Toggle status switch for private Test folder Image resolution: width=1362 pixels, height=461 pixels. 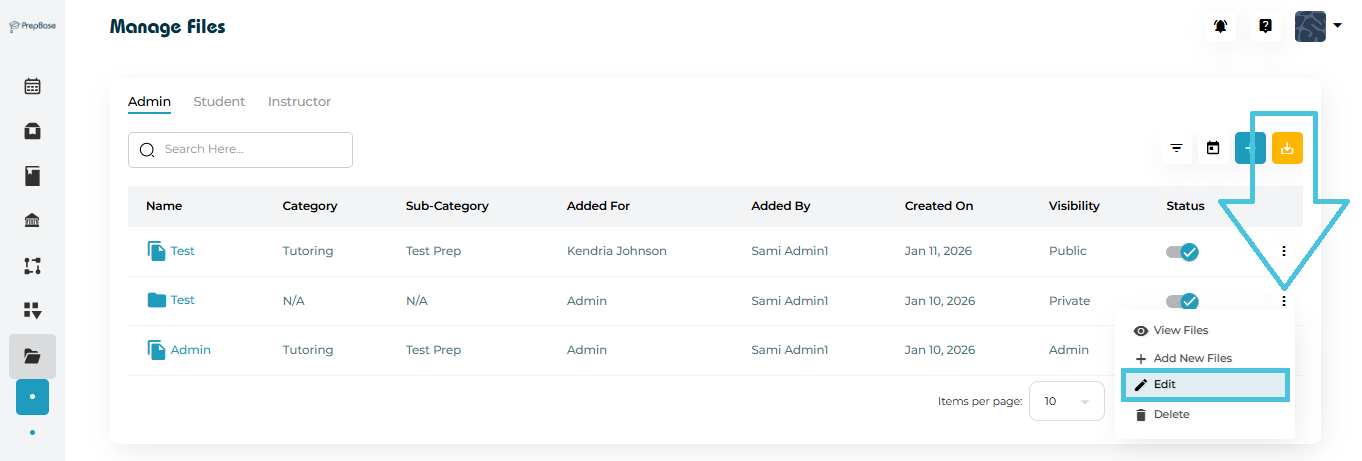click(x=1182, y=301)
